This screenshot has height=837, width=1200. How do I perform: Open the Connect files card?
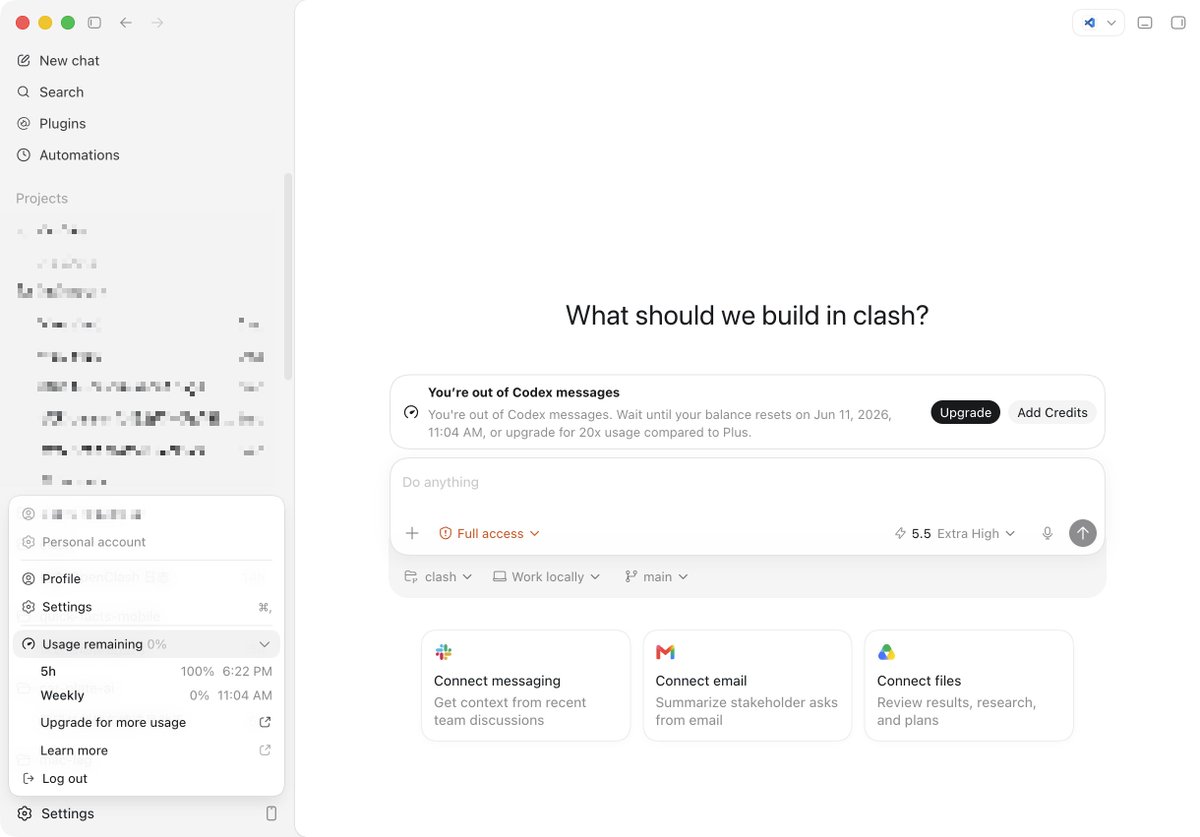pyautogui.click(x=969, y=685)
